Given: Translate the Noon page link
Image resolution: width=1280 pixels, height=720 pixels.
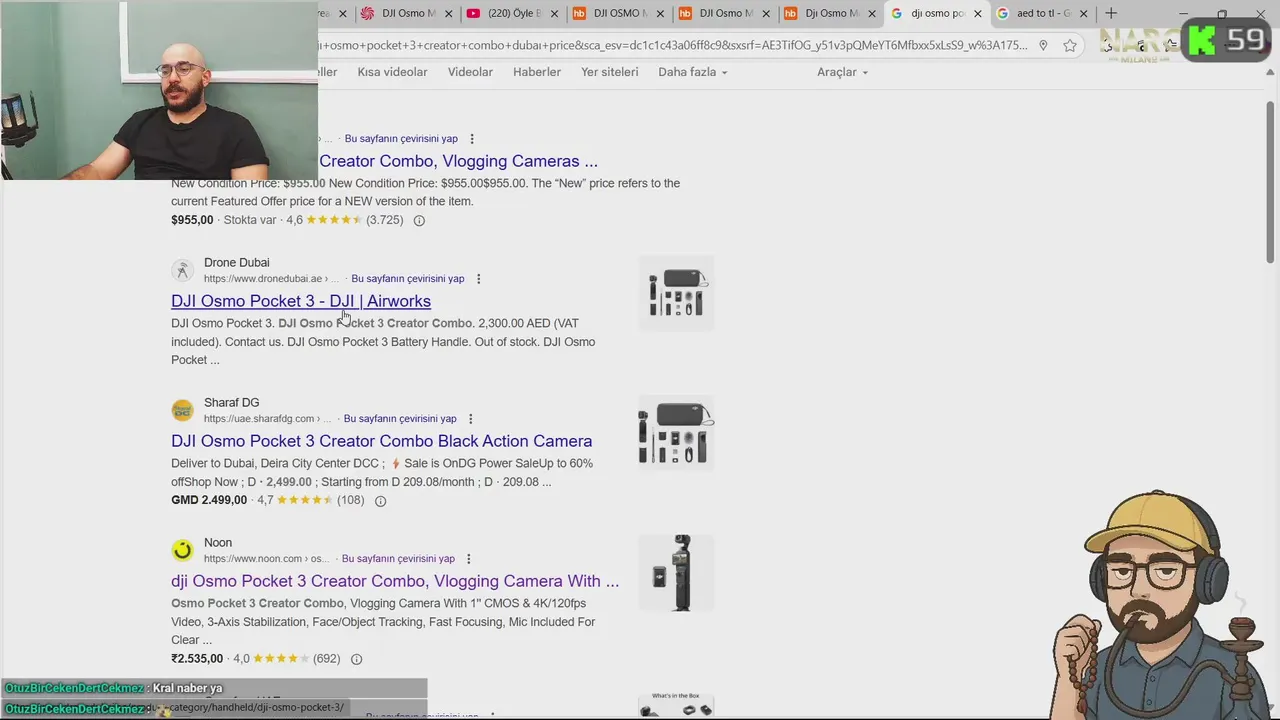Looking at the screenshot, I should [x=398, y=559].
